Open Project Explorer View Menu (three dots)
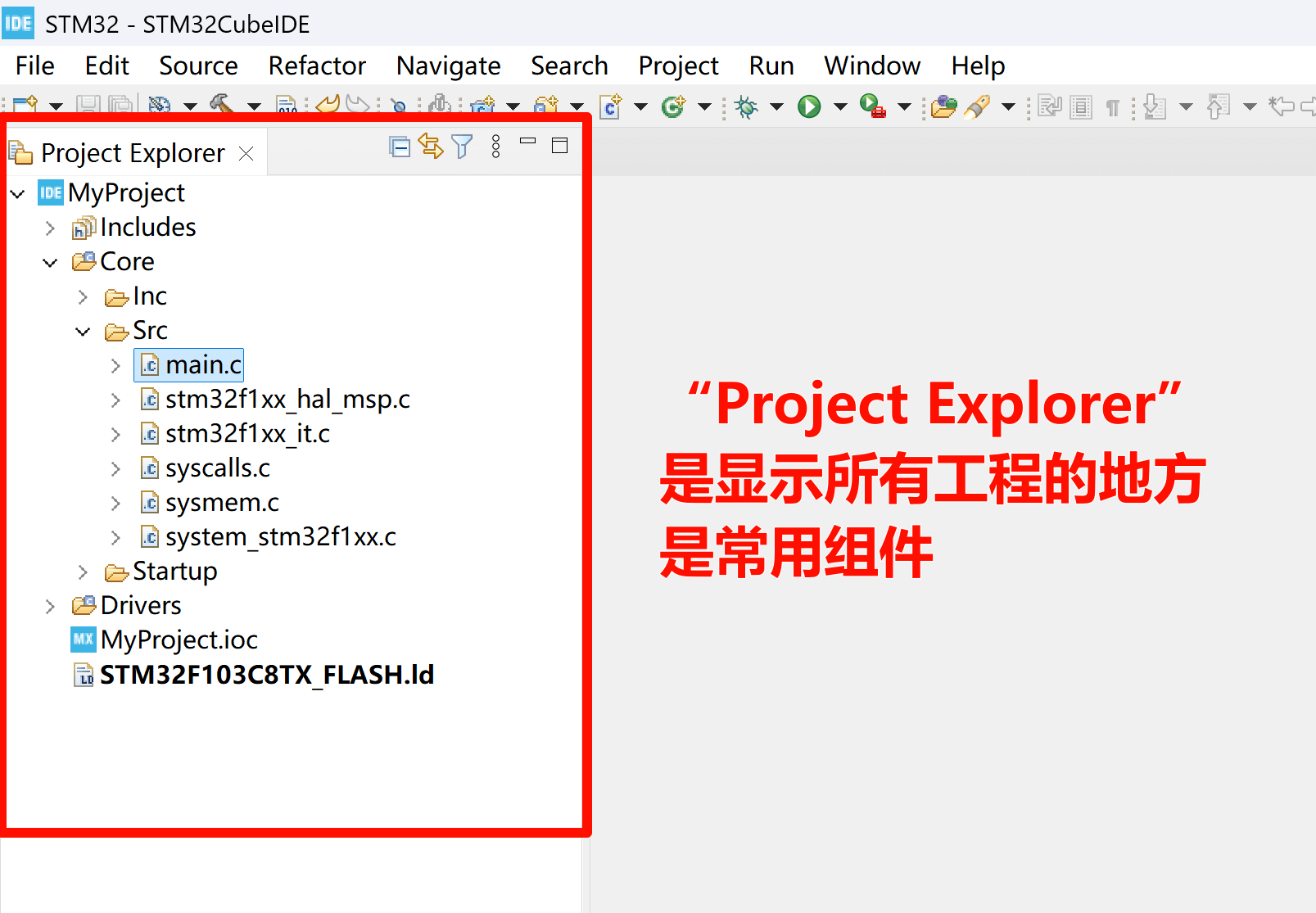This screenshot has height=913, width=1316. click(x=495, y=147)
